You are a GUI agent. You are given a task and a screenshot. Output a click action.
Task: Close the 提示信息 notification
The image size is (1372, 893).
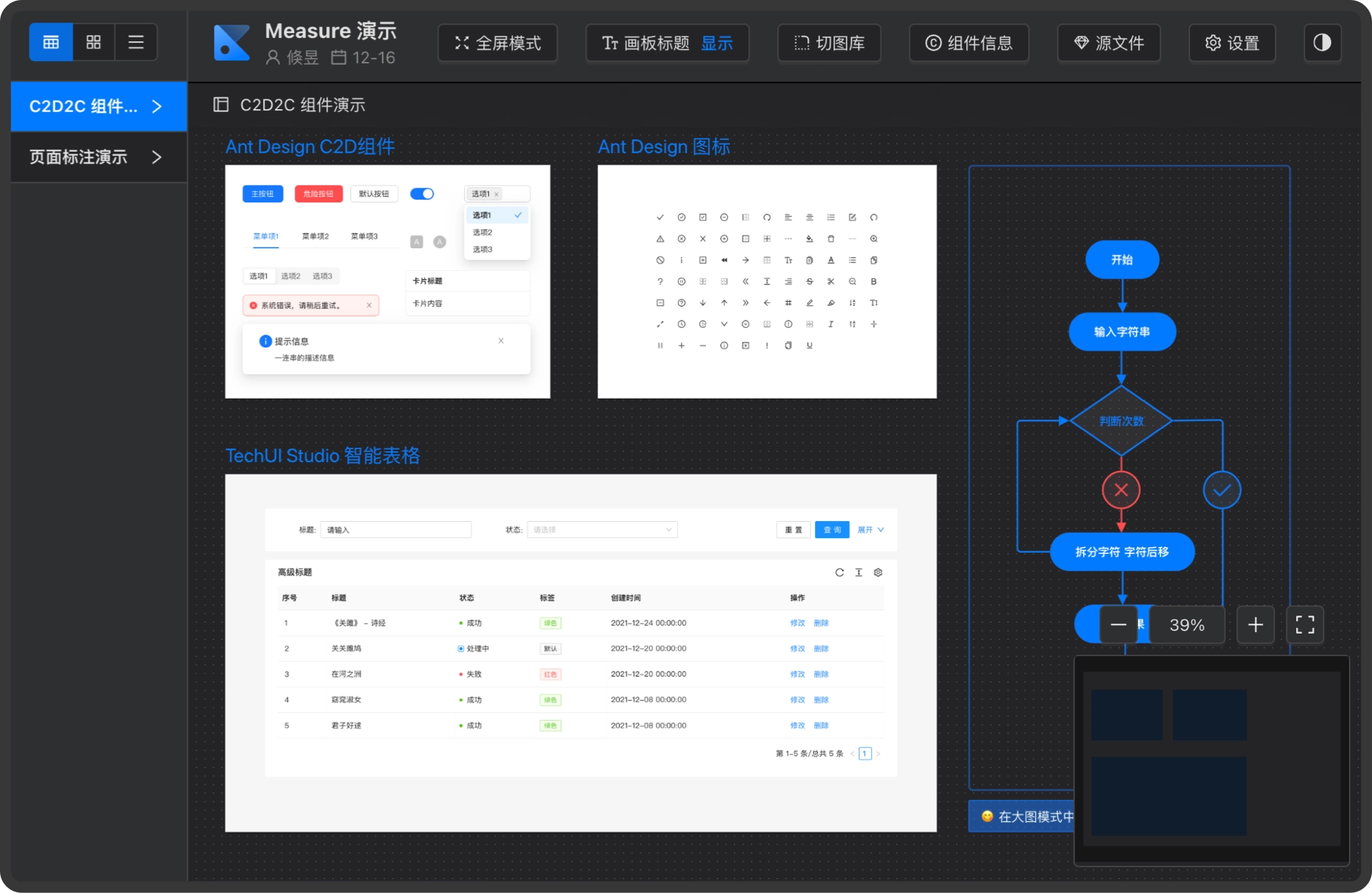(x=501, y=340)
